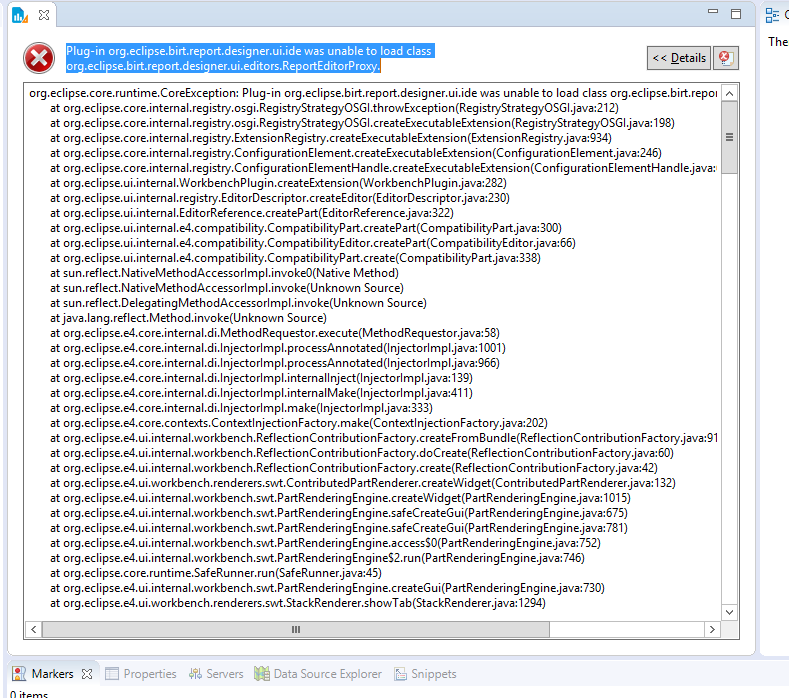Select the BIRT report editor tab icon

pos(20,15)
